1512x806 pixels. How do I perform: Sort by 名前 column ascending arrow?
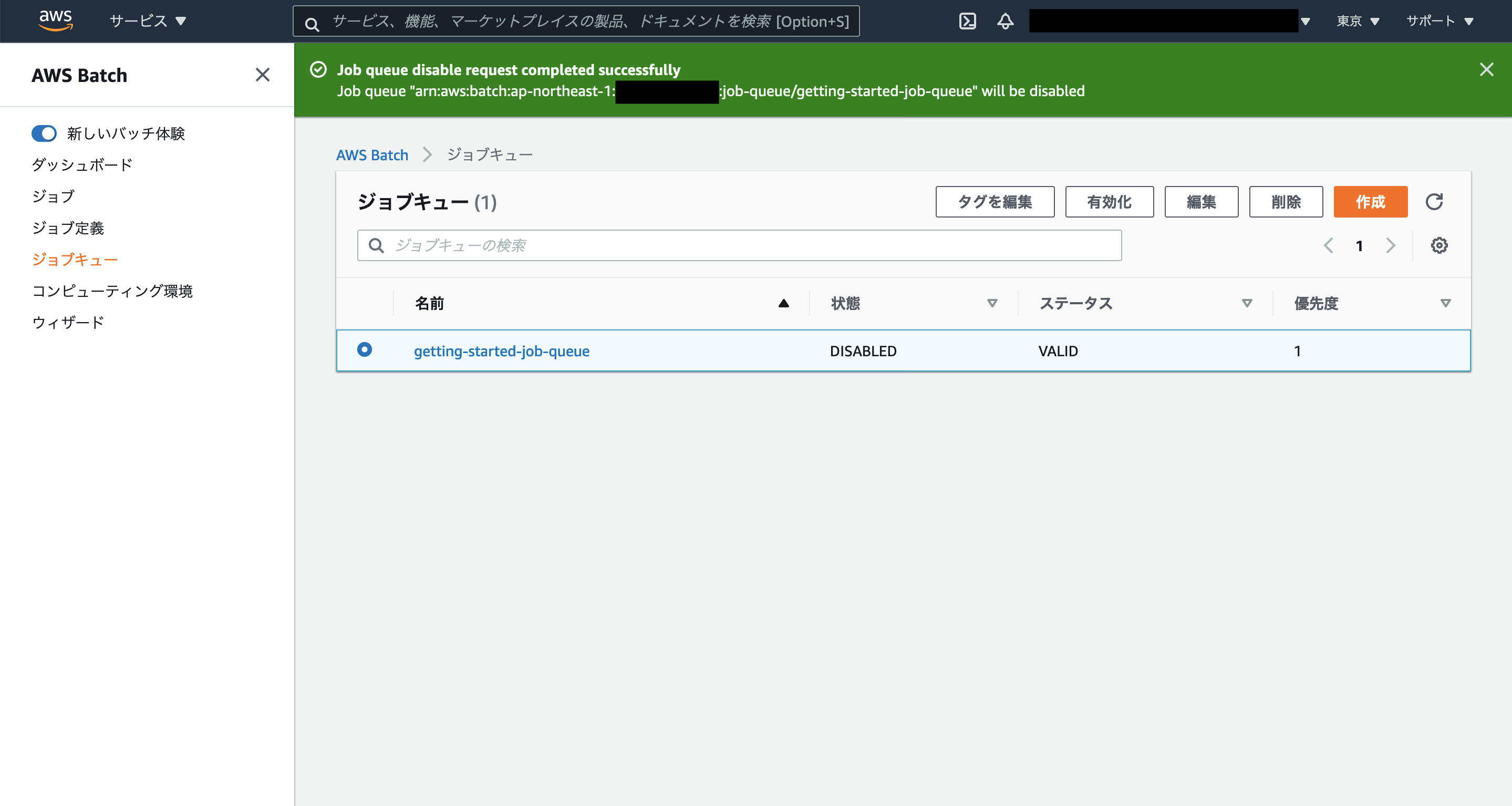click(784, 304)
